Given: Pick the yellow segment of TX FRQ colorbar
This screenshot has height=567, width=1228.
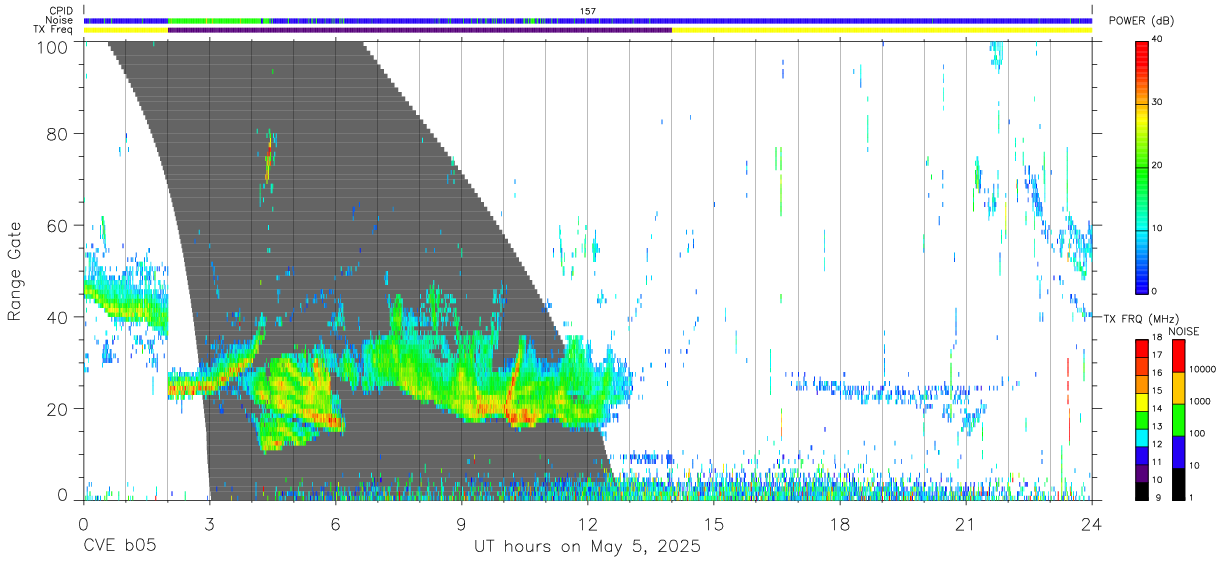Looking at the screenshot, I should click(x=1142, y=401).
